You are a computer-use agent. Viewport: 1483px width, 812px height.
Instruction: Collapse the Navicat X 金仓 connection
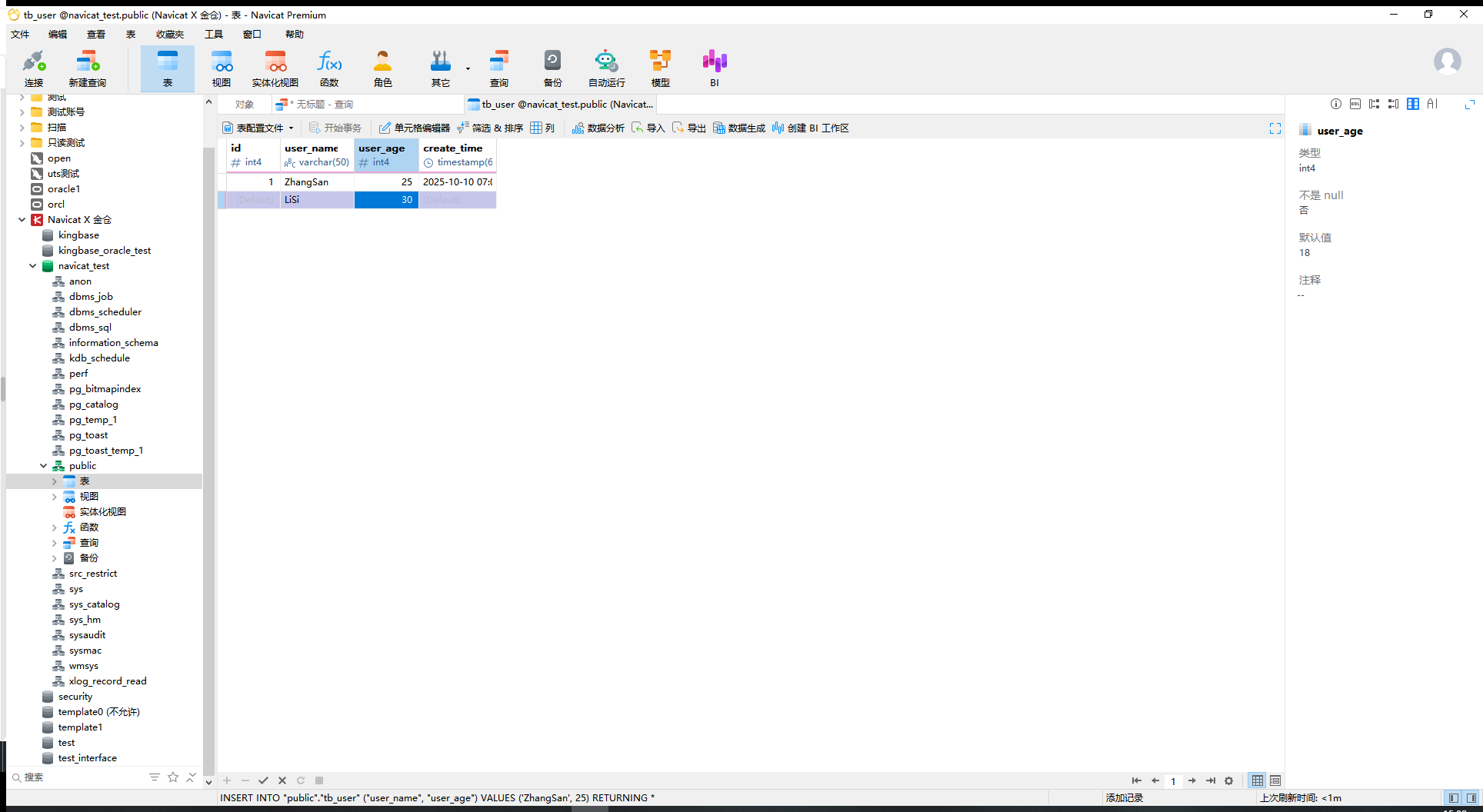pos(22,220)
